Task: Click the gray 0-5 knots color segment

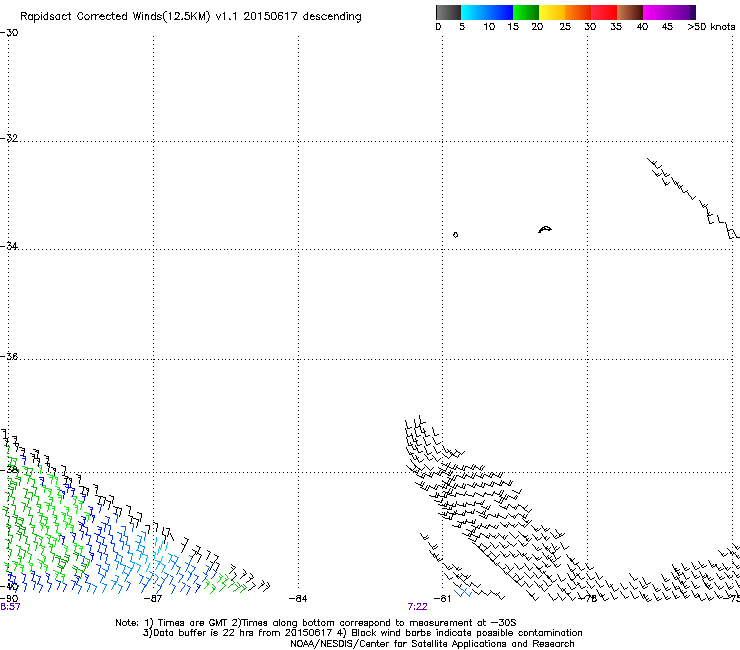Action: coord(448,12)
